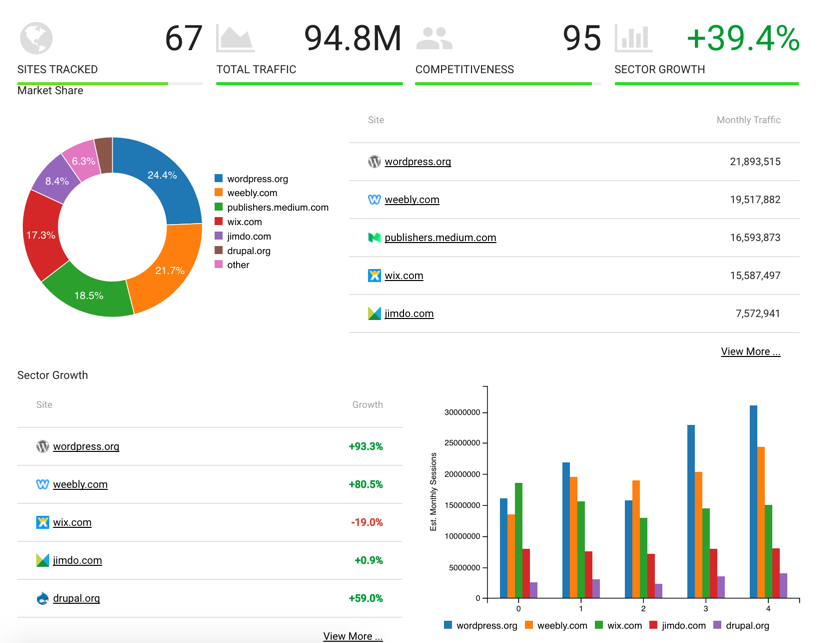Click WordPress logo in Sector Growth table

click(x=42, y=447)
